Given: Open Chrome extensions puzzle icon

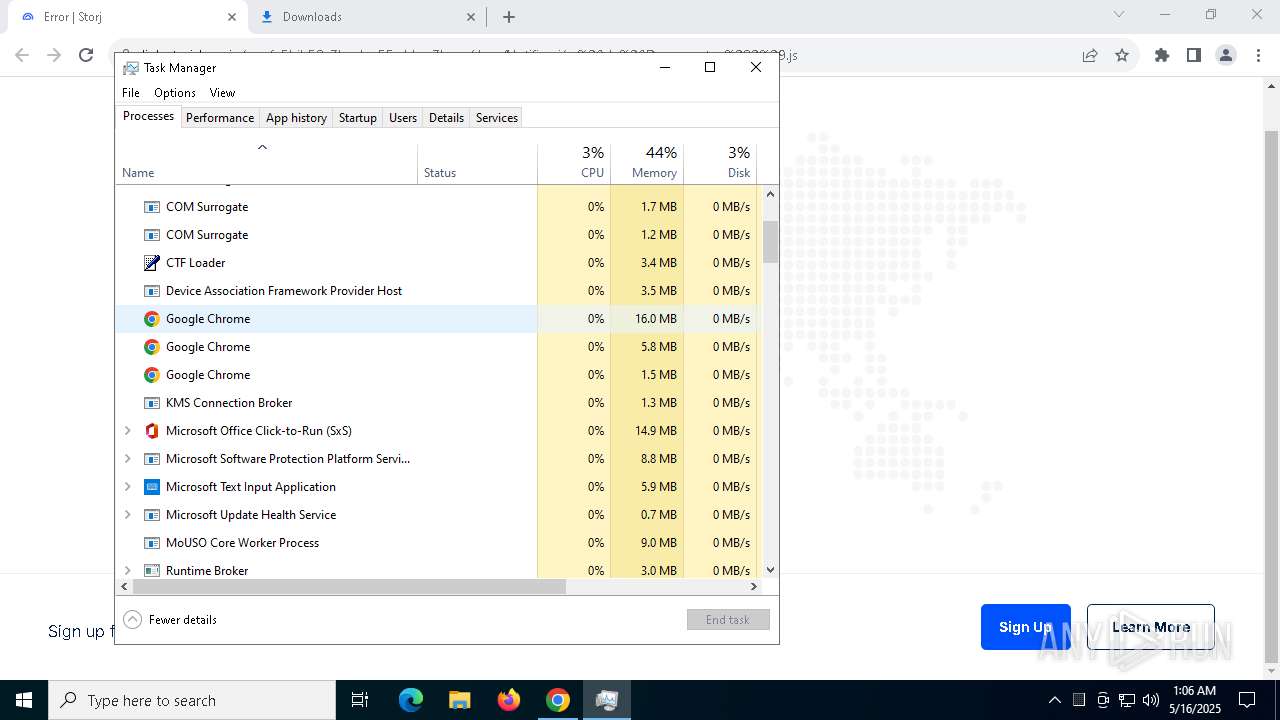Looking at the screenshot, I should point(1162,55).
